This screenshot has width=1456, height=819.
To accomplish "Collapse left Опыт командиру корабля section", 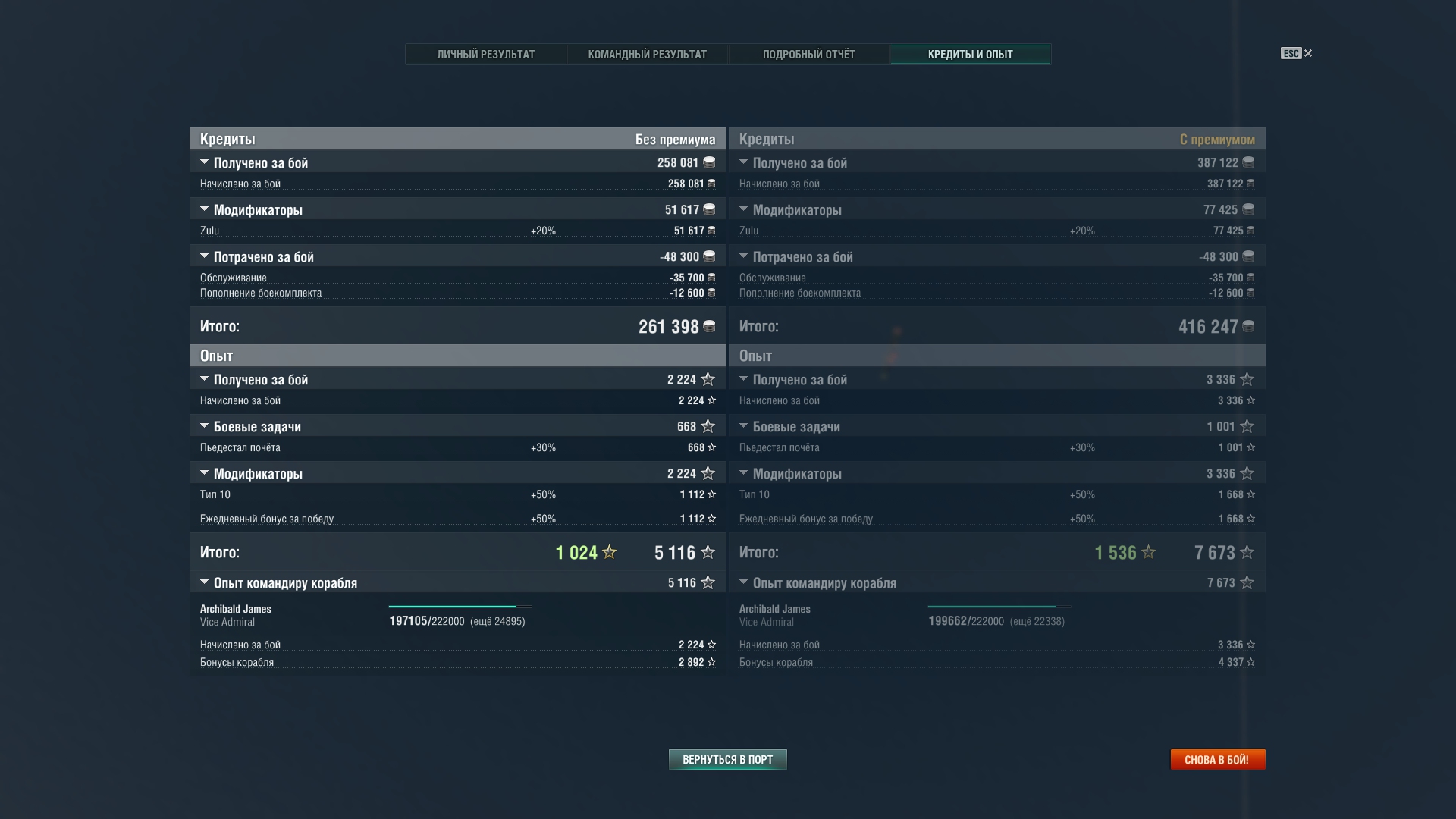I will [204, 582].
